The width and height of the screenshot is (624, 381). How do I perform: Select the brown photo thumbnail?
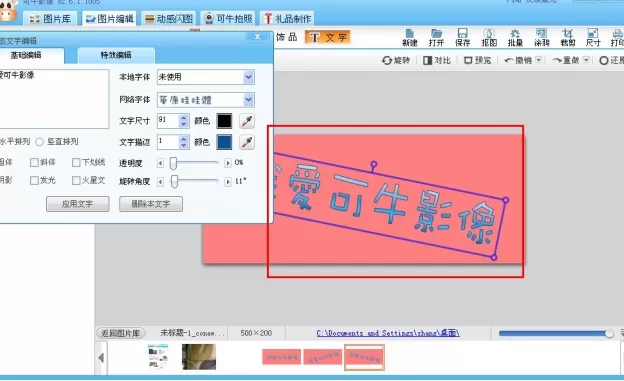pos(199,357)
